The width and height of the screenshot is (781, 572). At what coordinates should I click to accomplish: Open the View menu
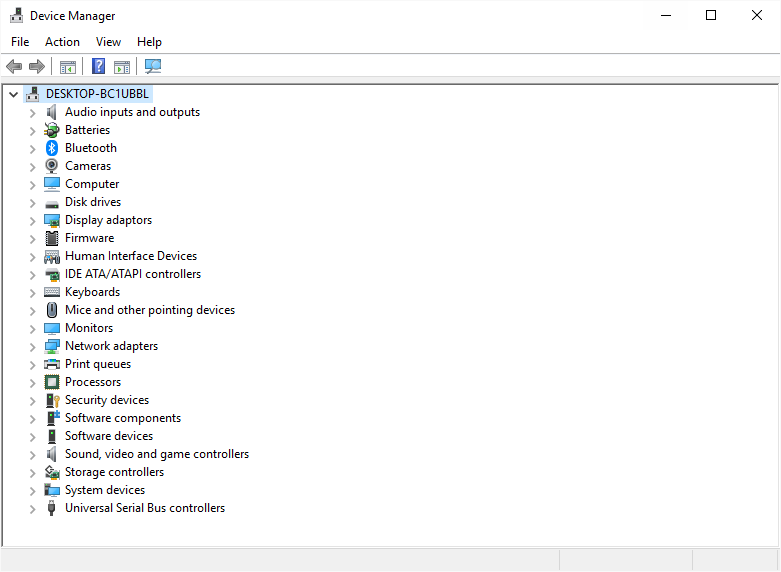point(108,42)
